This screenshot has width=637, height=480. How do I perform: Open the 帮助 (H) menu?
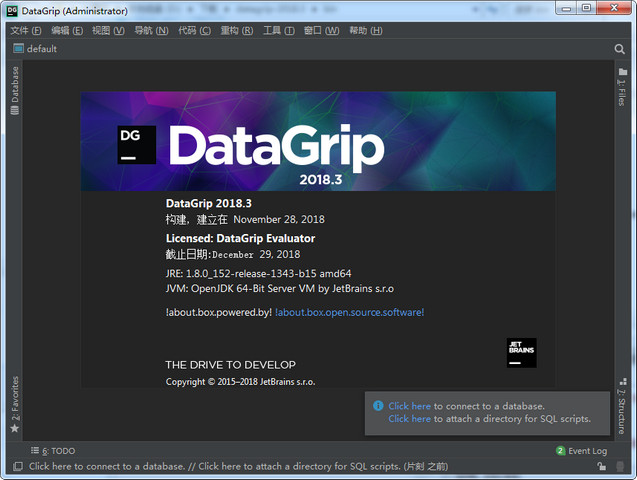[x=366, y=30]
